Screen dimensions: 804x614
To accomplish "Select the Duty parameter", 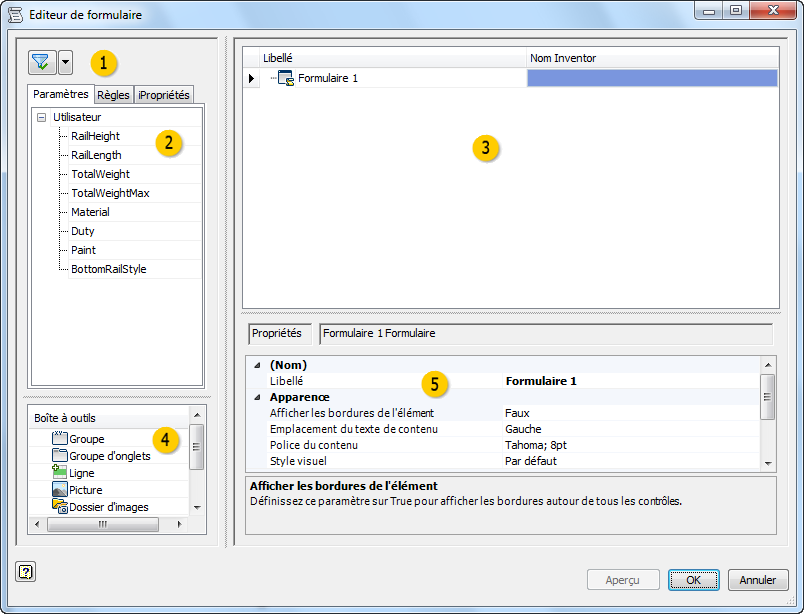I will pos(83,231).
